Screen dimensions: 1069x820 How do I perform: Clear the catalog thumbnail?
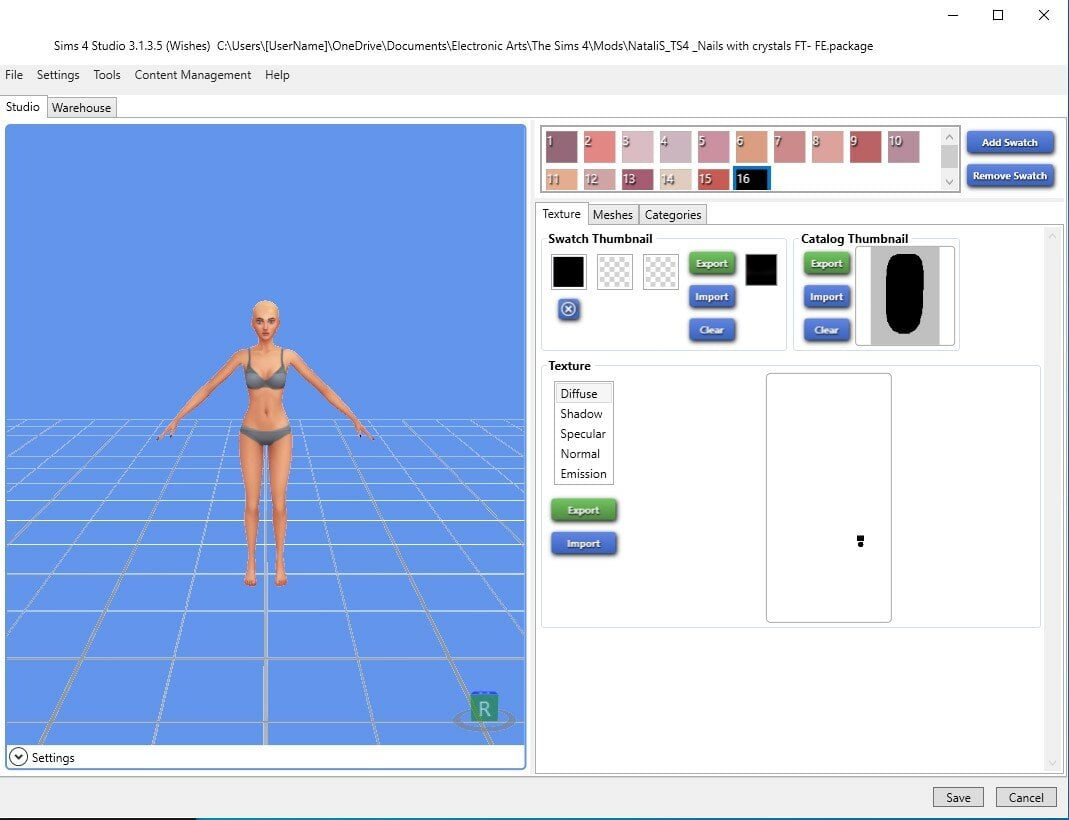826,330
